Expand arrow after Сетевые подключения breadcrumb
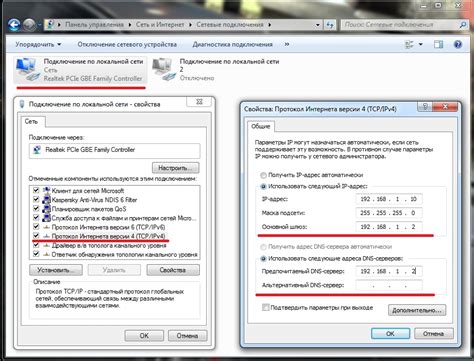 point(269,25)
